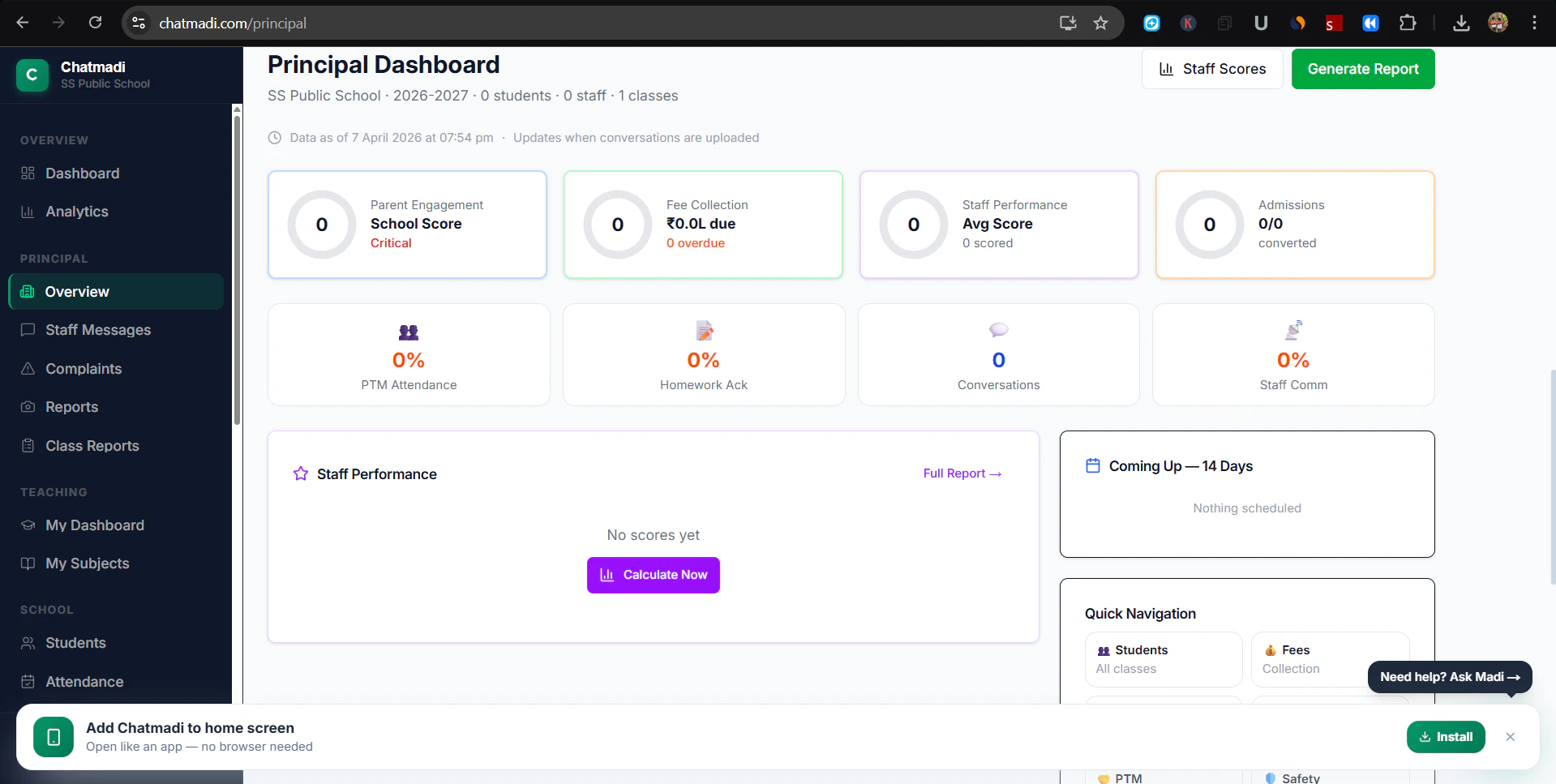Click the Reports camera icon in sidebar

click(x=28, y=407)
